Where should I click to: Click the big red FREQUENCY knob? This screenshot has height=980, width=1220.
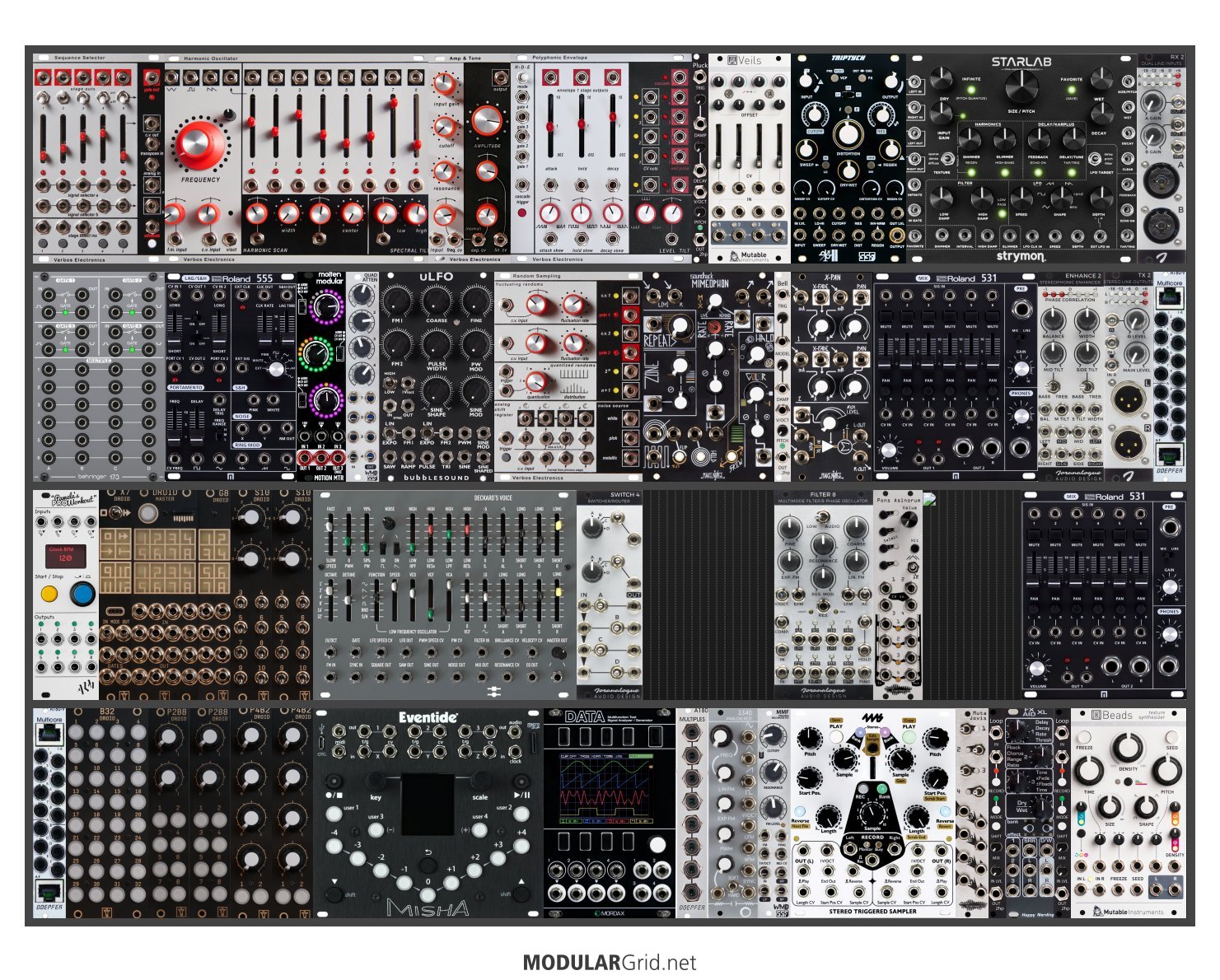click(200, 144)
